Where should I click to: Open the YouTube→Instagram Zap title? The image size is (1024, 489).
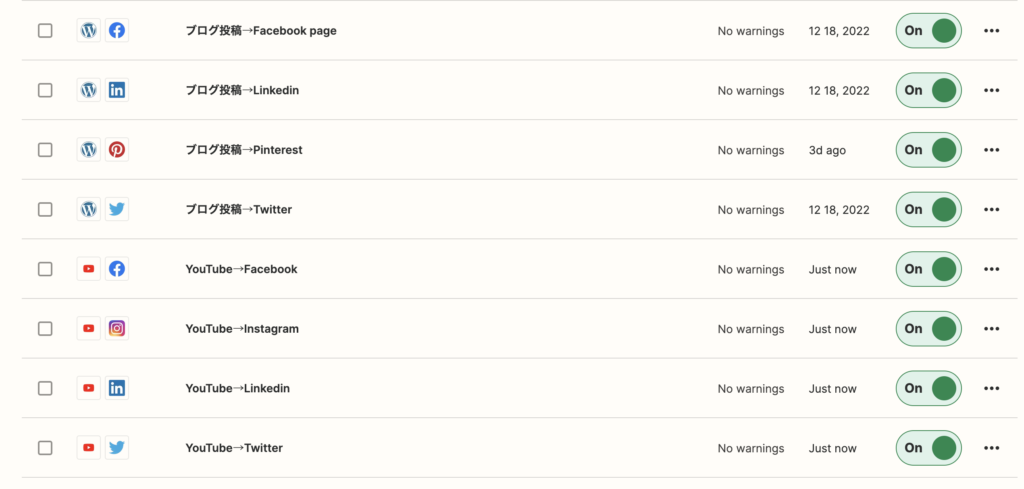(242, 328)
